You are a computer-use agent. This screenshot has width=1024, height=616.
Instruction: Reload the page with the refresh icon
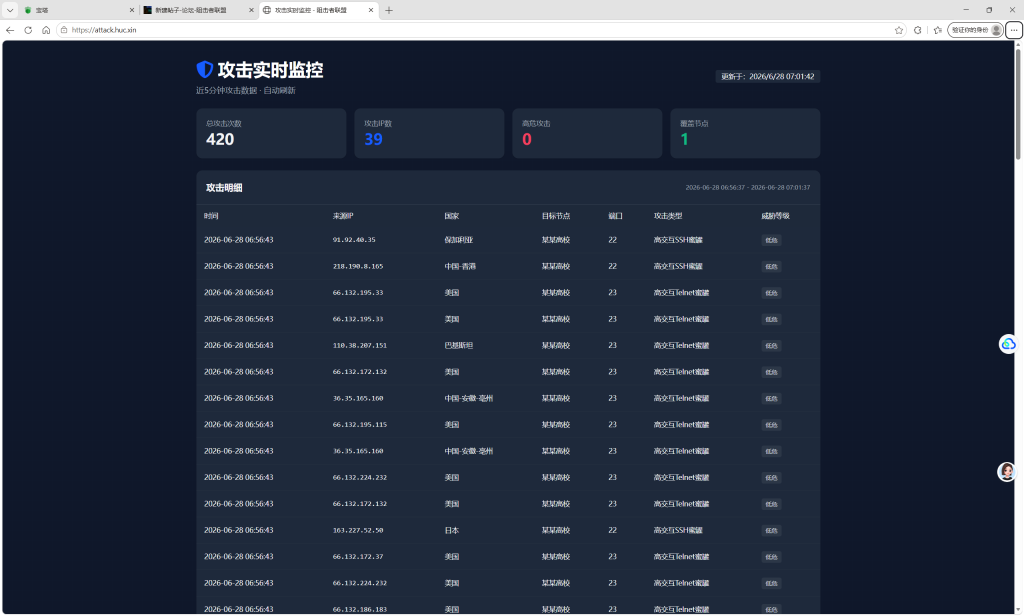coord(28,30)
